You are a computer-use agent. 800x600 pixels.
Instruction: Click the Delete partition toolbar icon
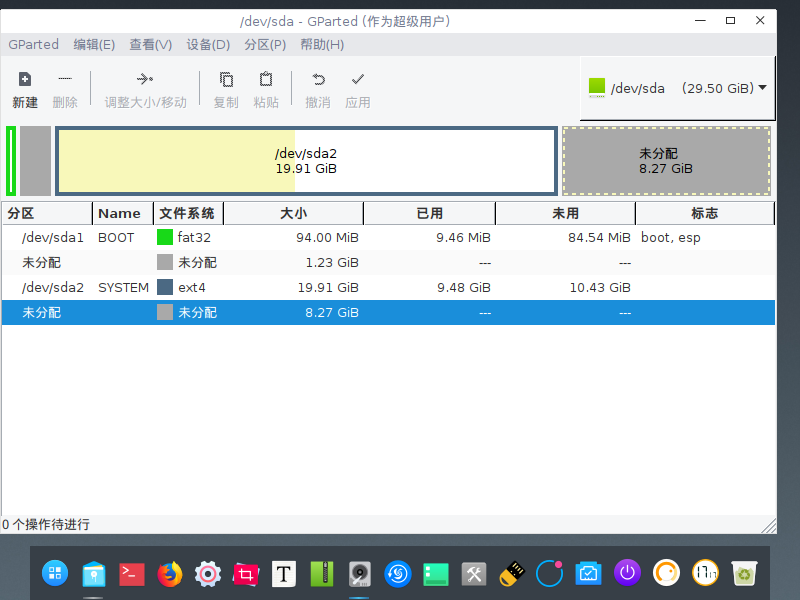coord(65,80)
